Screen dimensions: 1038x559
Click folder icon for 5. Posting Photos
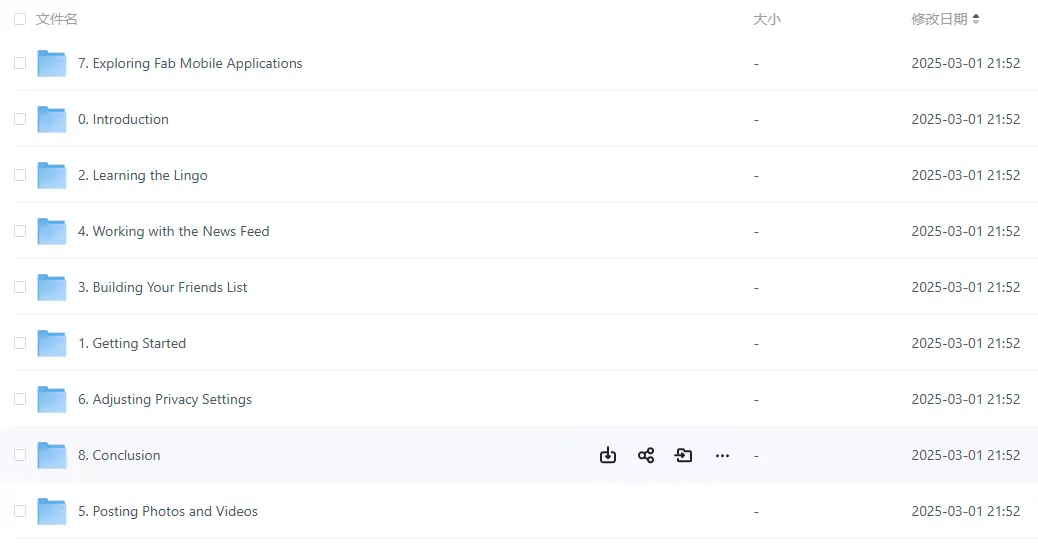point(52,511)
